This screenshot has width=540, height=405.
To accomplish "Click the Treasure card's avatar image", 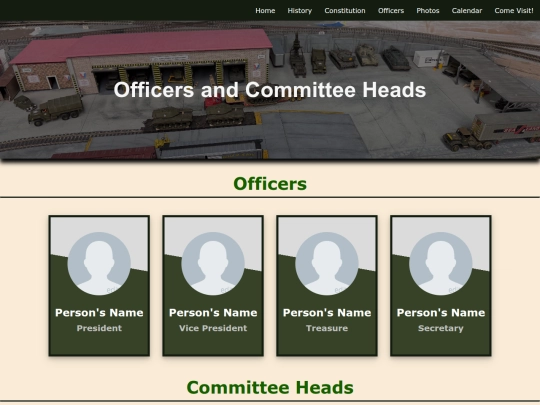I will 327,263.
